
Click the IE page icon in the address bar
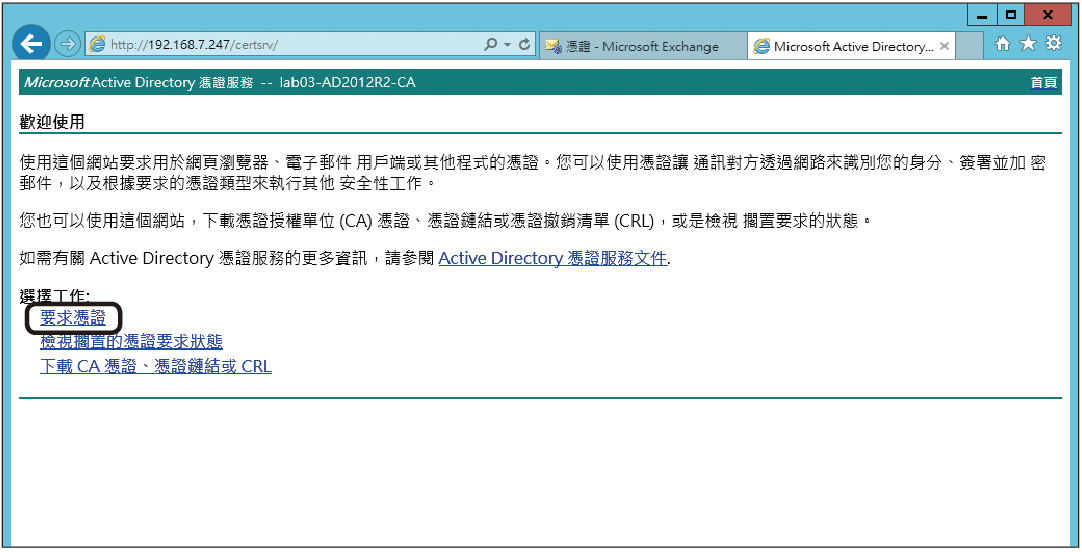coord(97,45)
